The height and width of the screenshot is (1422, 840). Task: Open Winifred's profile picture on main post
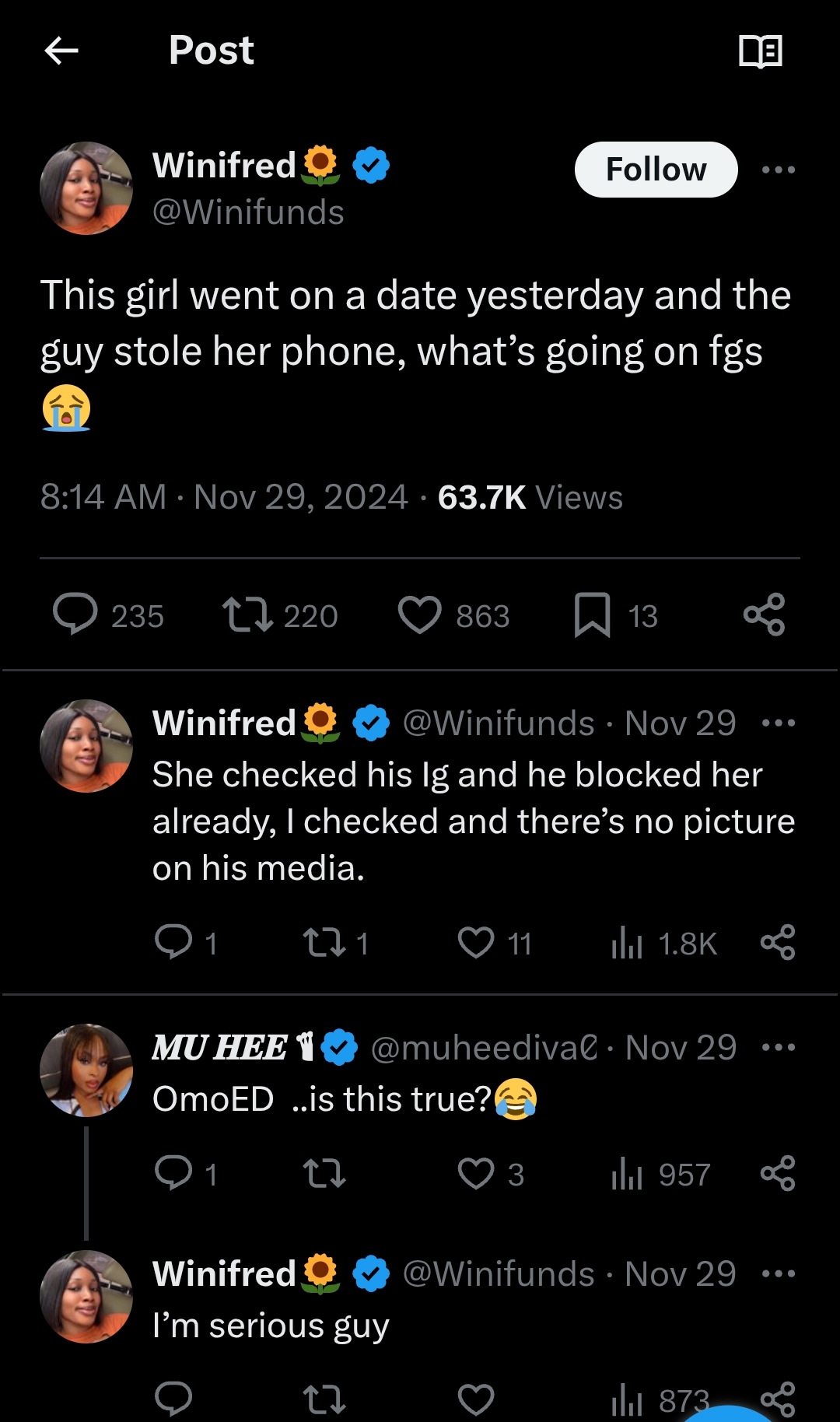tap(86, 188)
